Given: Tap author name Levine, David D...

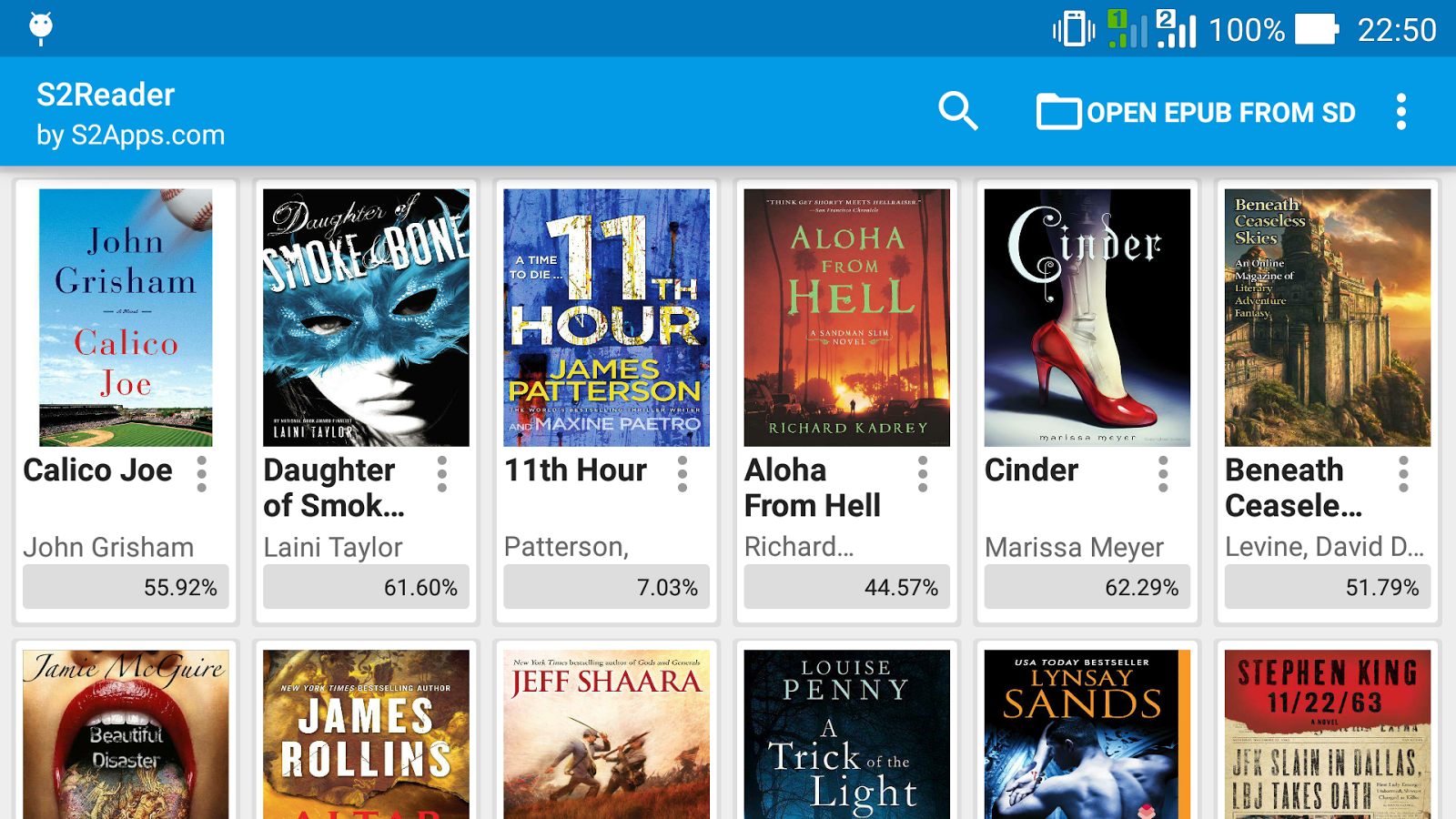Looking at the screenshot, I should pos(1325,547).
